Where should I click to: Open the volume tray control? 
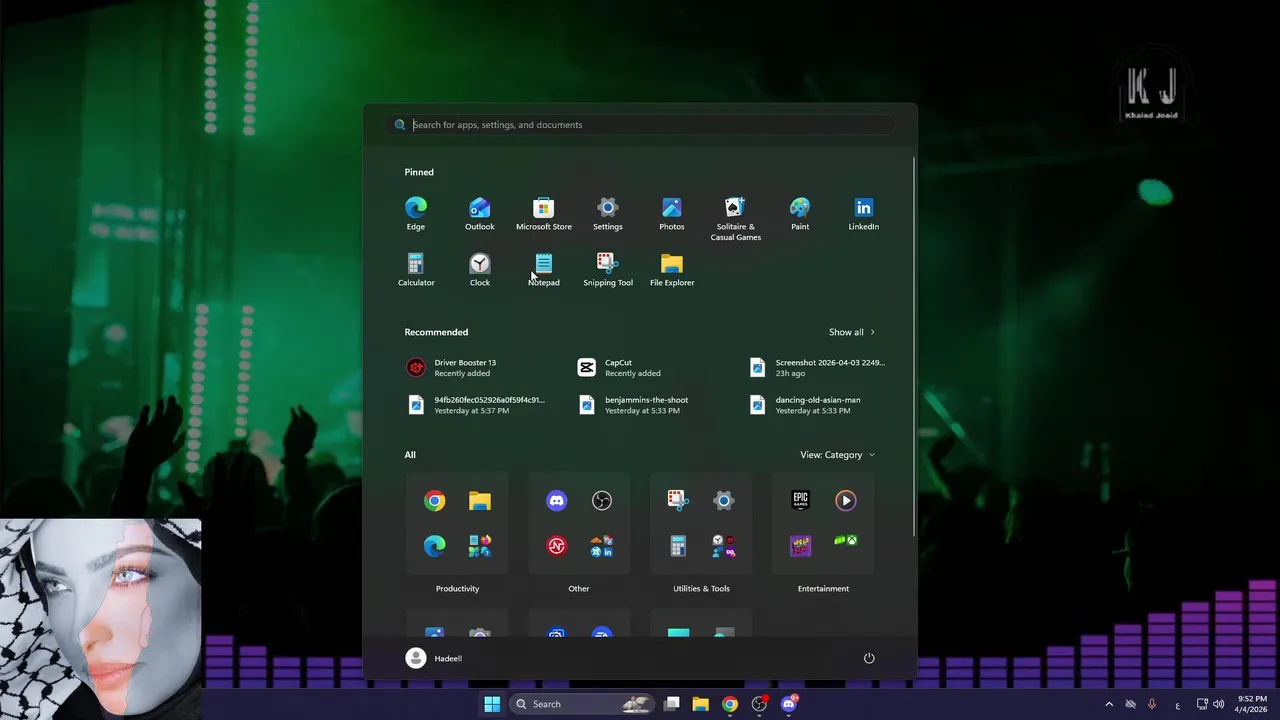(1218, 704)
